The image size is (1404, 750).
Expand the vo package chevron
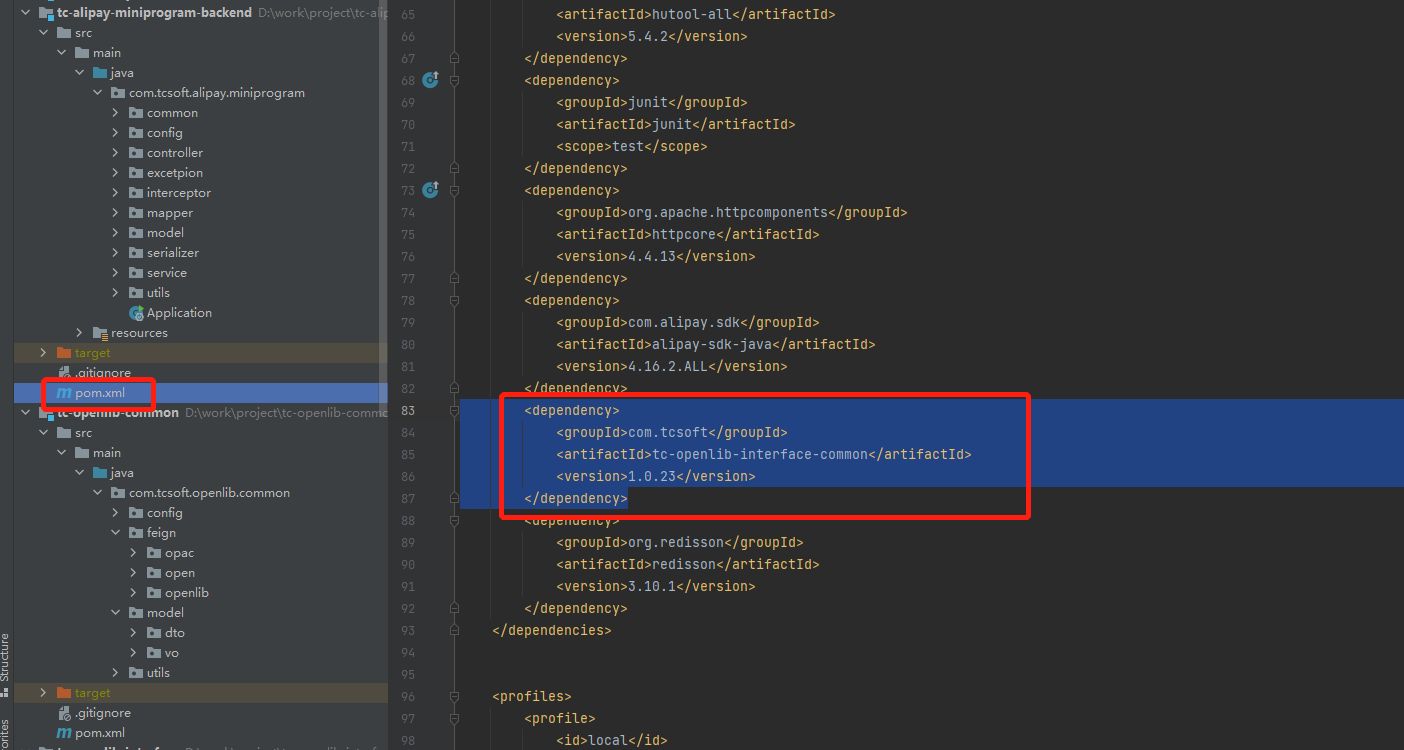133,653
